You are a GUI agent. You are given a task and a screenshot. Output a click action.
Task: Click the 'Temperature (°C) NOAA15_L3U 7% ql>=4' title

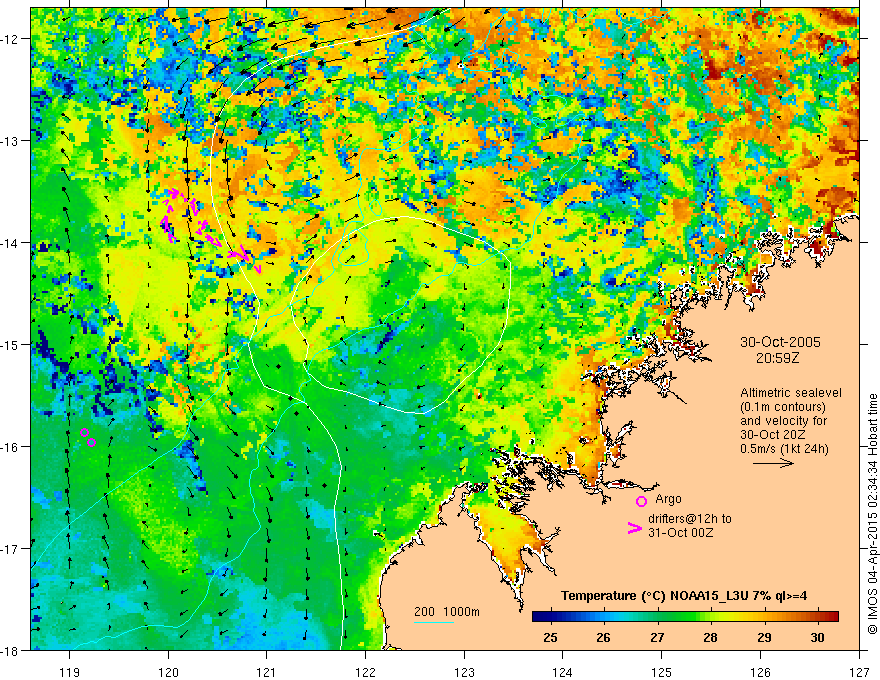(x=684, y=596)
